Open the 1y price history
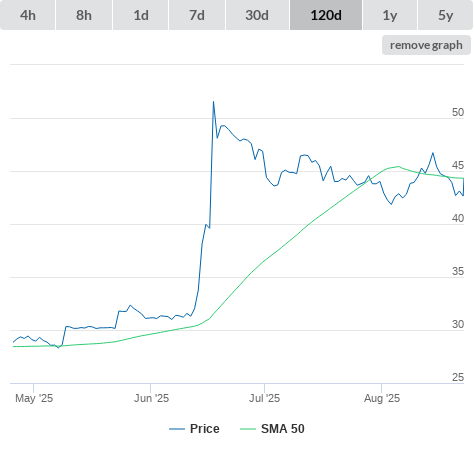The width and height of the screenshot is (474, 455). tap(390, 15)
